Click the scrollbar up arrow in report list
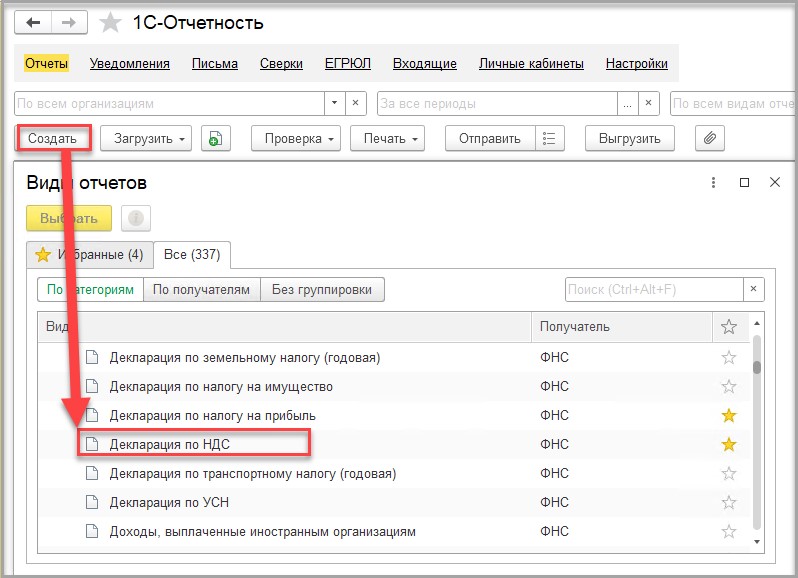This screenshot has width=798, height=578. (757, 323)
